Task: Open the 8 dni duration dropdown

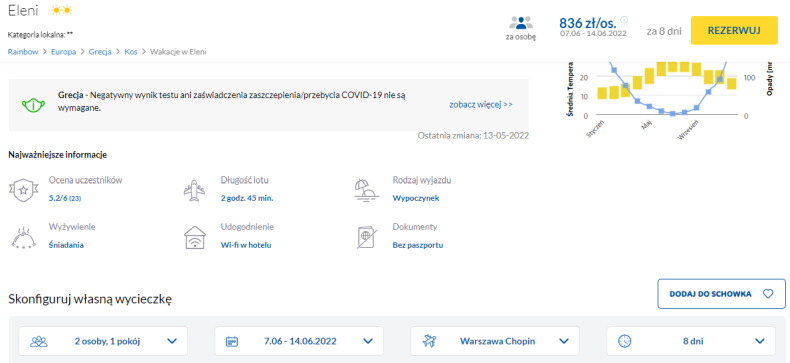Action: 691,341
